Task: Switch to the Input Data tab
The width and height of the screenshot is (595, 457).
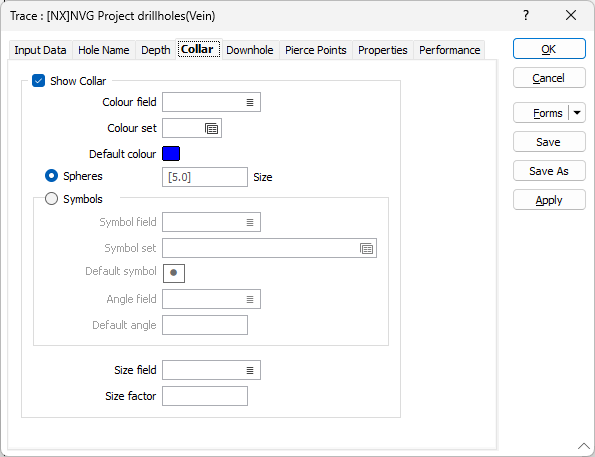Action: point(40,50)
